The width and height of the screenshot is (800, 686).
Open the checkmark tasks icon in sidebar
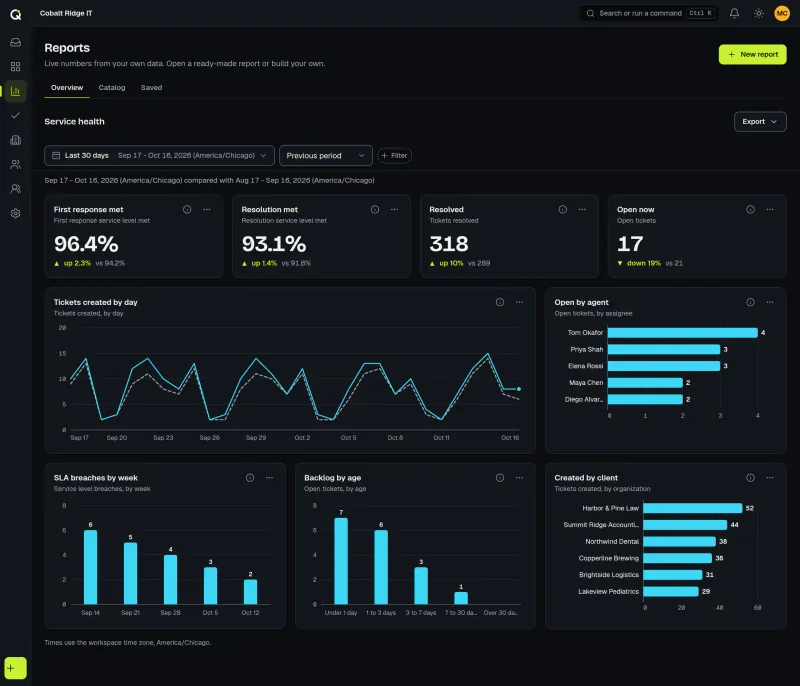pos(16,116)
